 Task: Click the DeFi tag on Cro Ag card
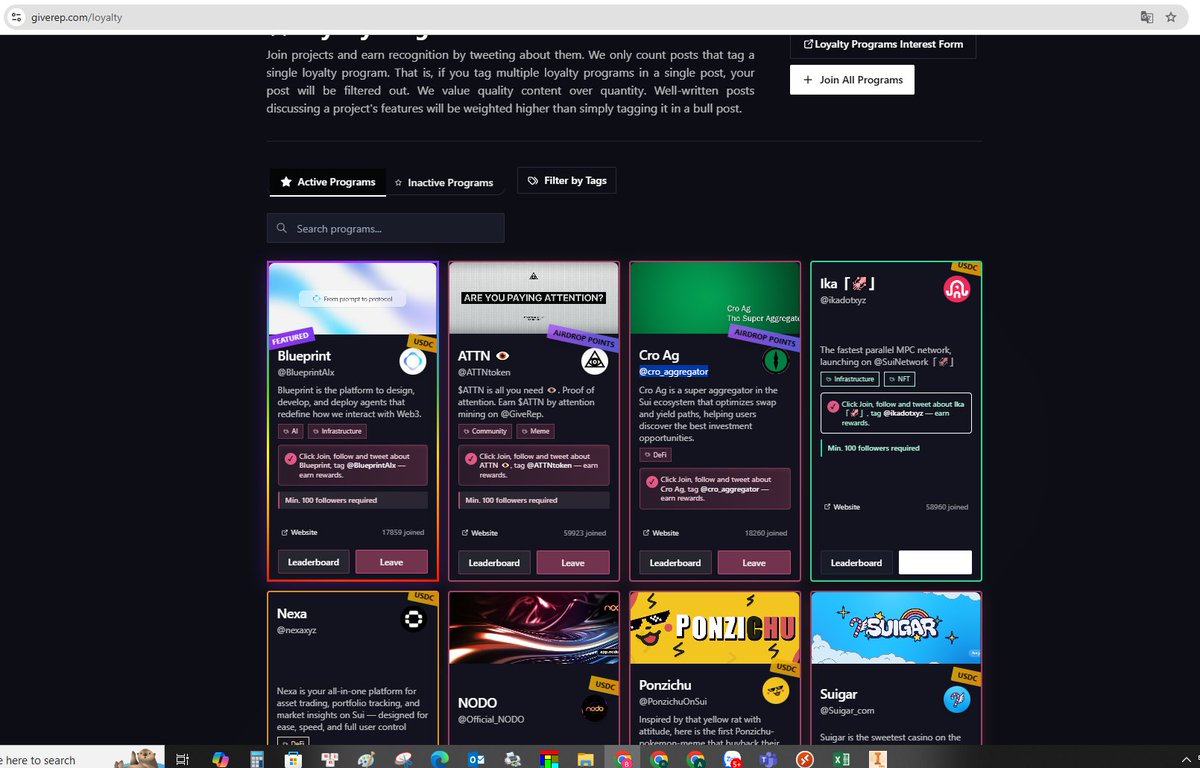click(x=655, y=454)
